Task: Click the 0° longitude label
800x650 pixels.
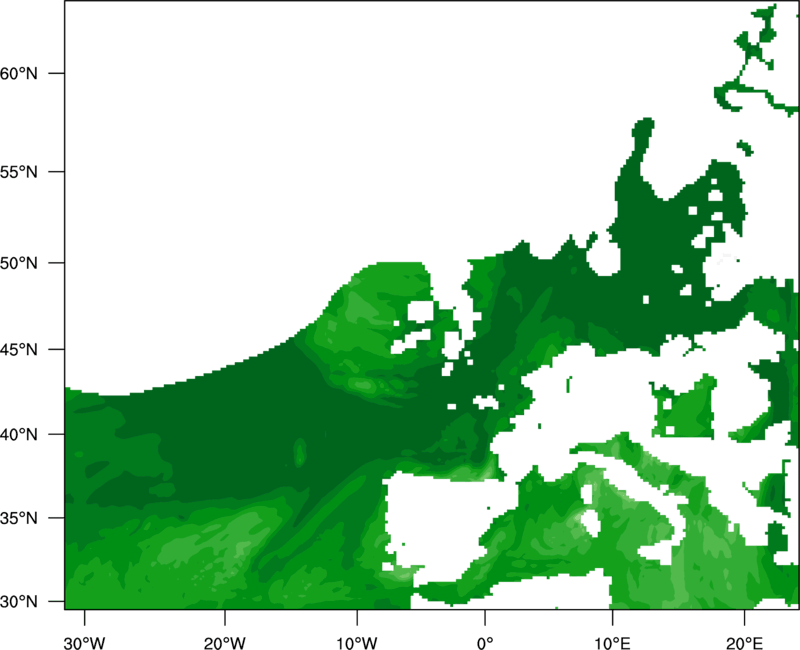Action: [485, 643]
